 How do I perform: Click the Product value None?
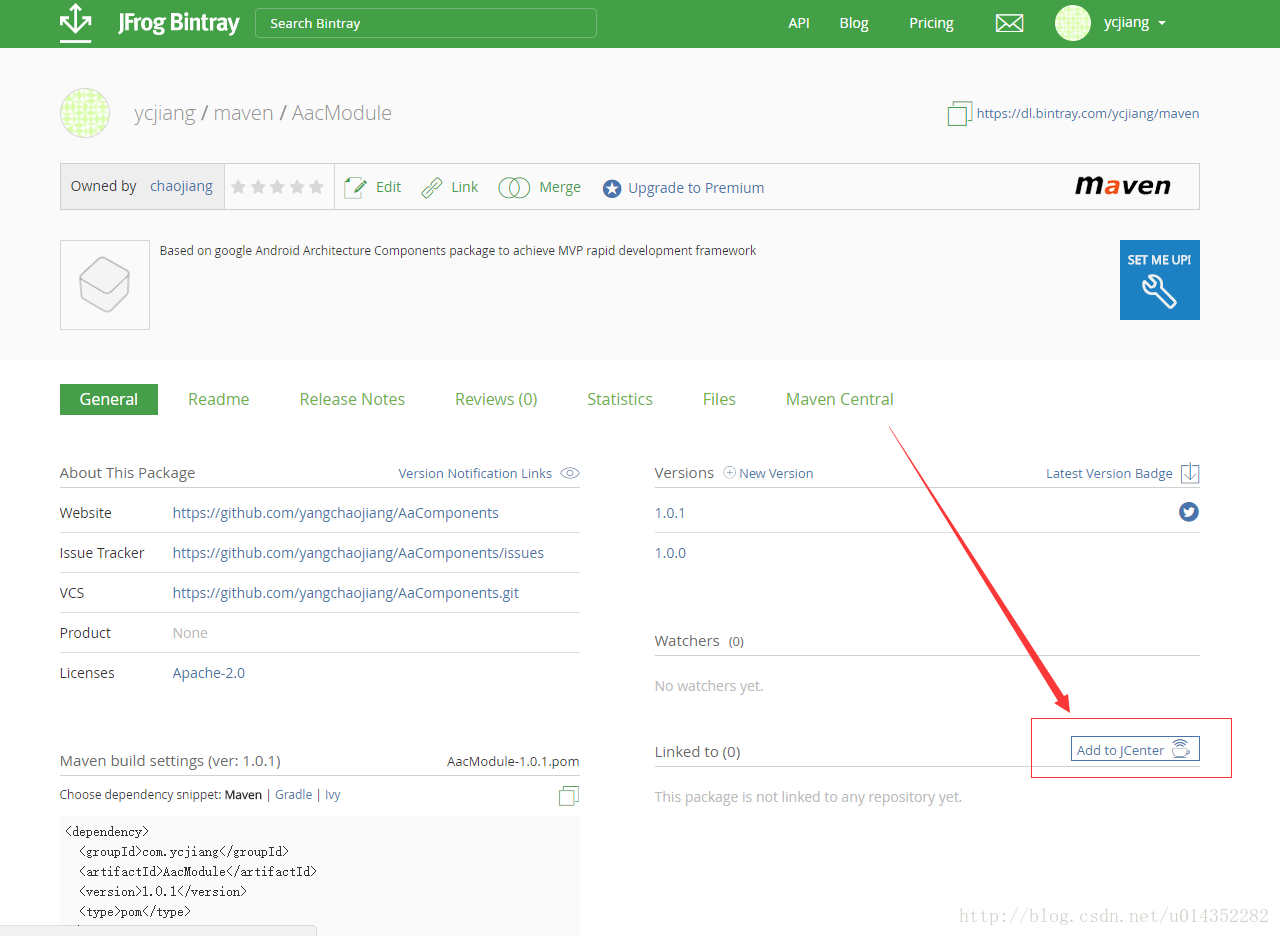(190, 633)
